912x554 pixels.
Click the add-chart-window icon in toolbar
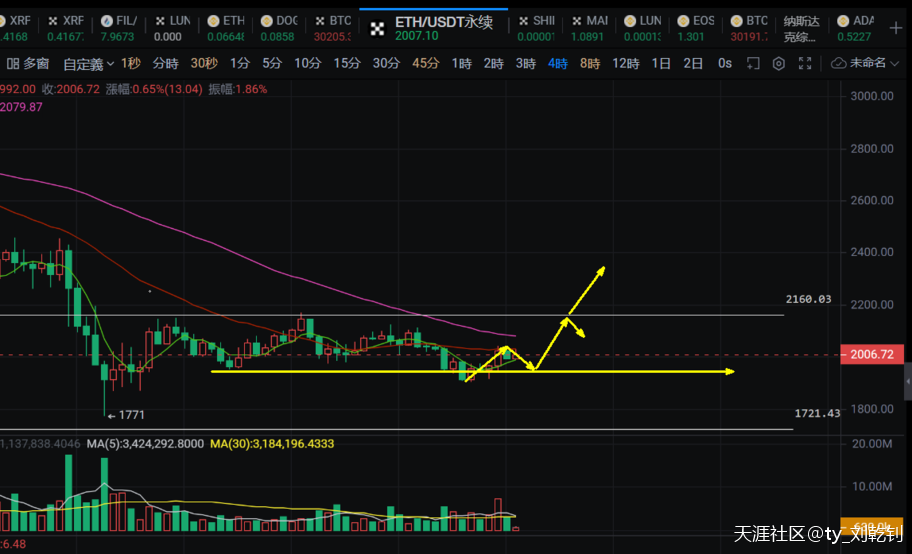point(753,64)
